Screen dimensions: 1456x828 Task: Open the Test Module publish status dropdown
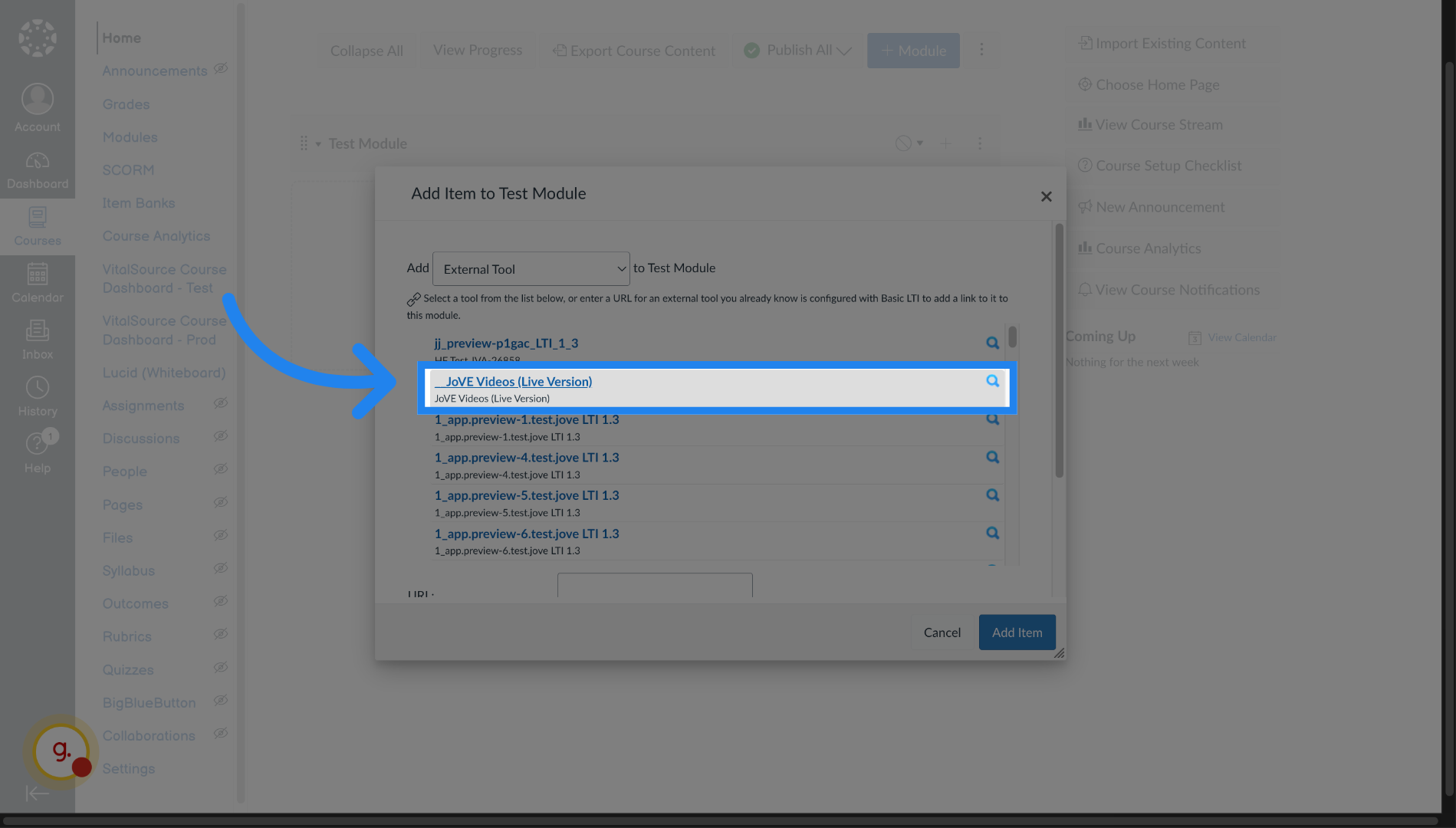pyautogui.click(x=909, y=143)
